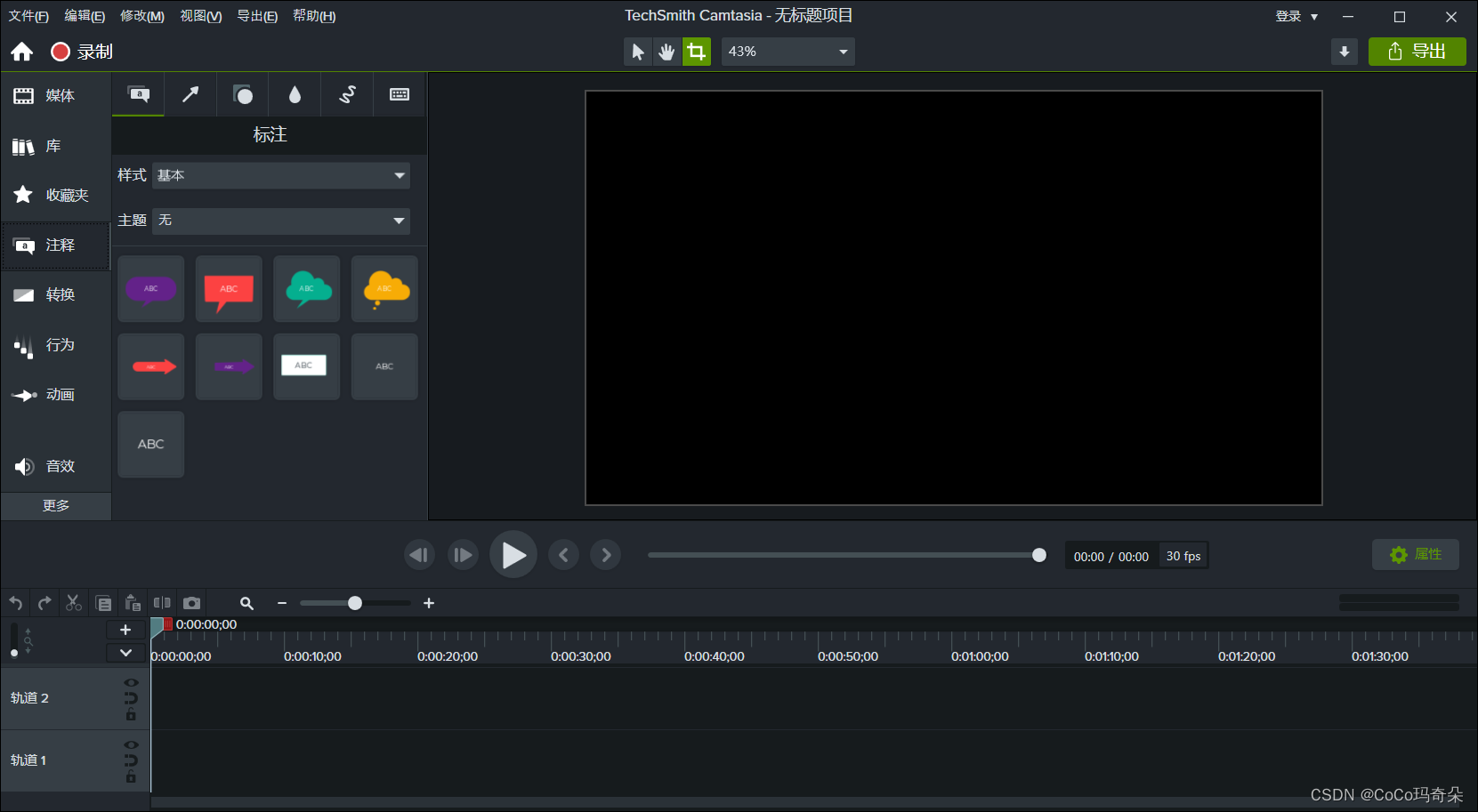This screenshot has height=812, width=1478.
Task: Switch to the callouts annotation tab
Action: [x=139, y=94]
